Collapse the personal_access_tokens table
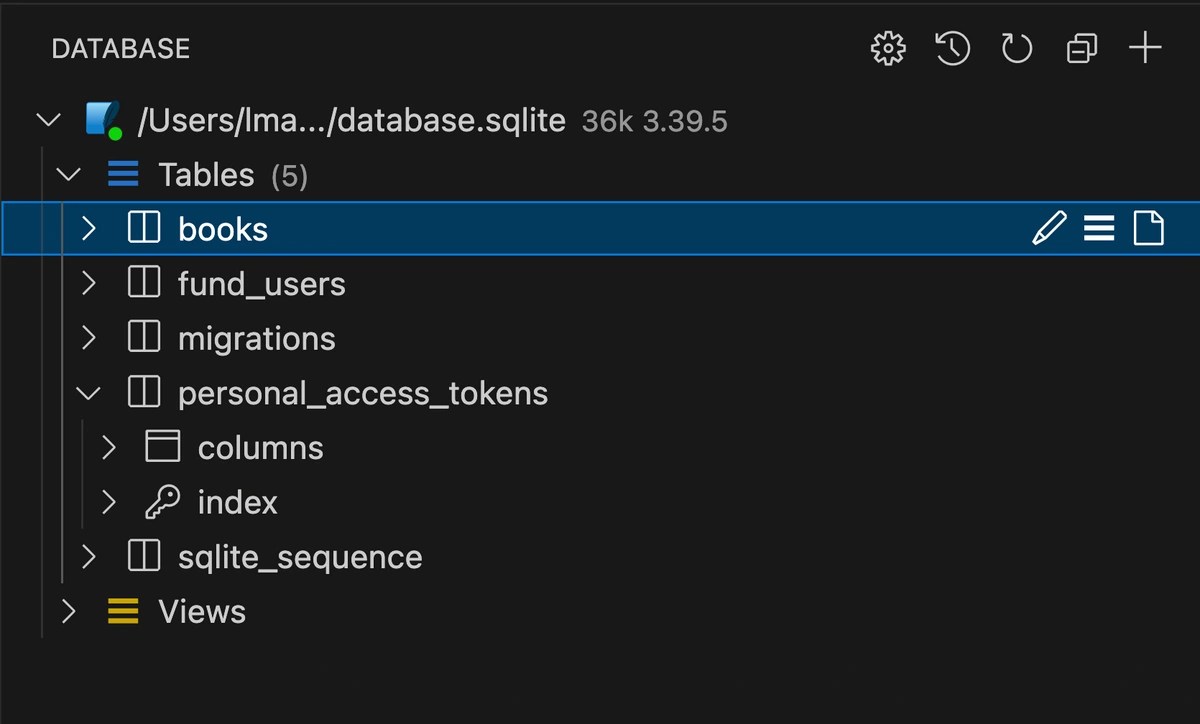 (x=88, y=393)
